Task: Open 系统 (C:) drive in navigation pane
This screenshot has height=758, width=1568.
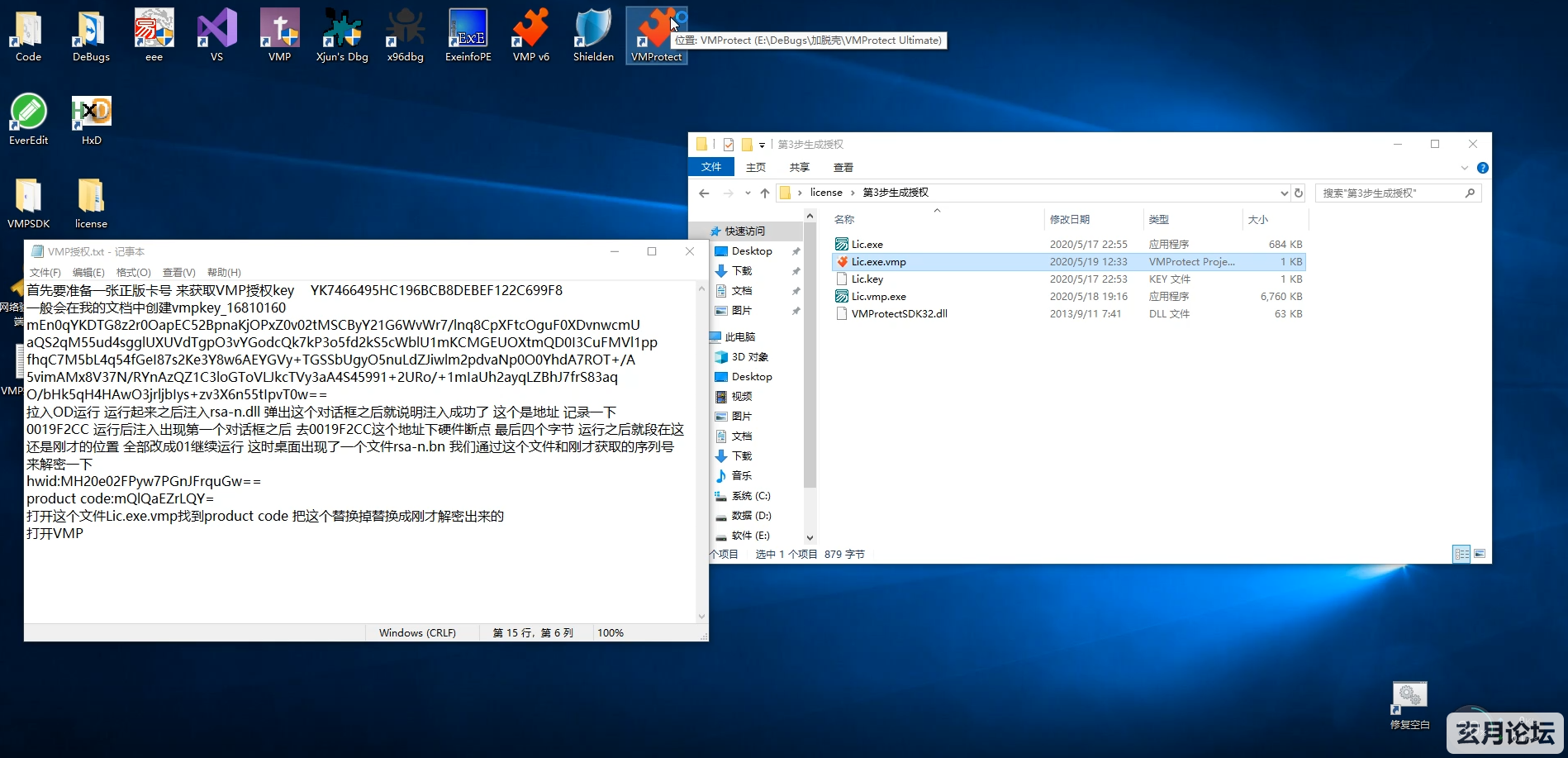Action: click(751, 495)
